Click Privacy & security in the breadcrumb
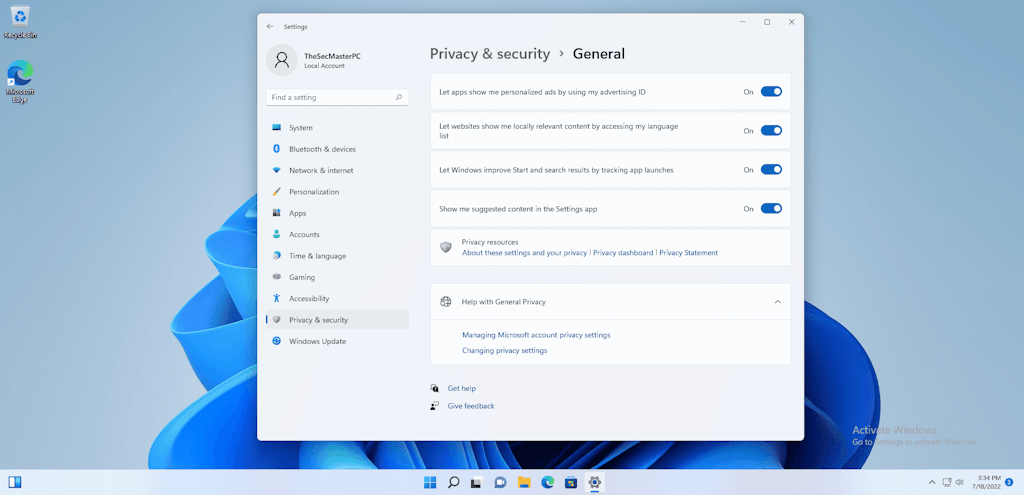Viewport: 1024px width, 495px height. (490, 54)
